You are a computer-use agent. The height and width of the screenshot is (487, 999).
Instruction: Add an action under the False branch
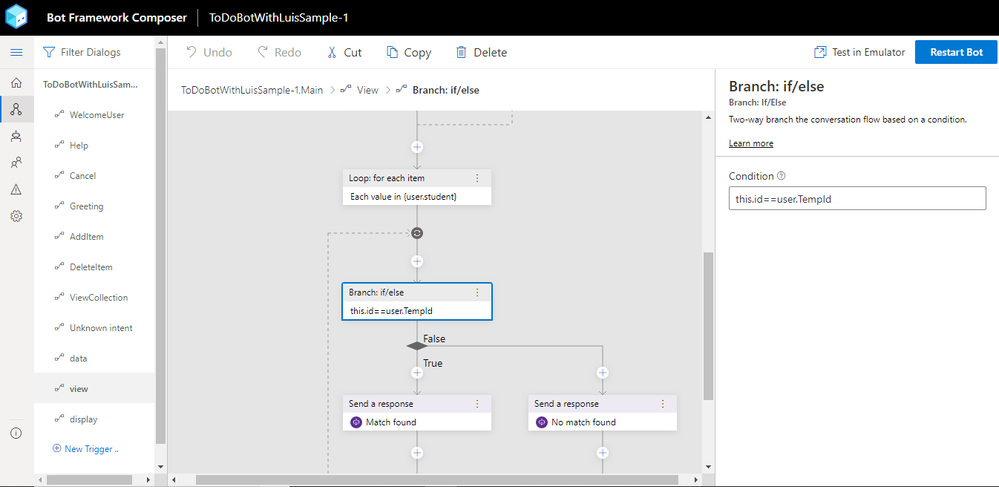pos(603,372)
